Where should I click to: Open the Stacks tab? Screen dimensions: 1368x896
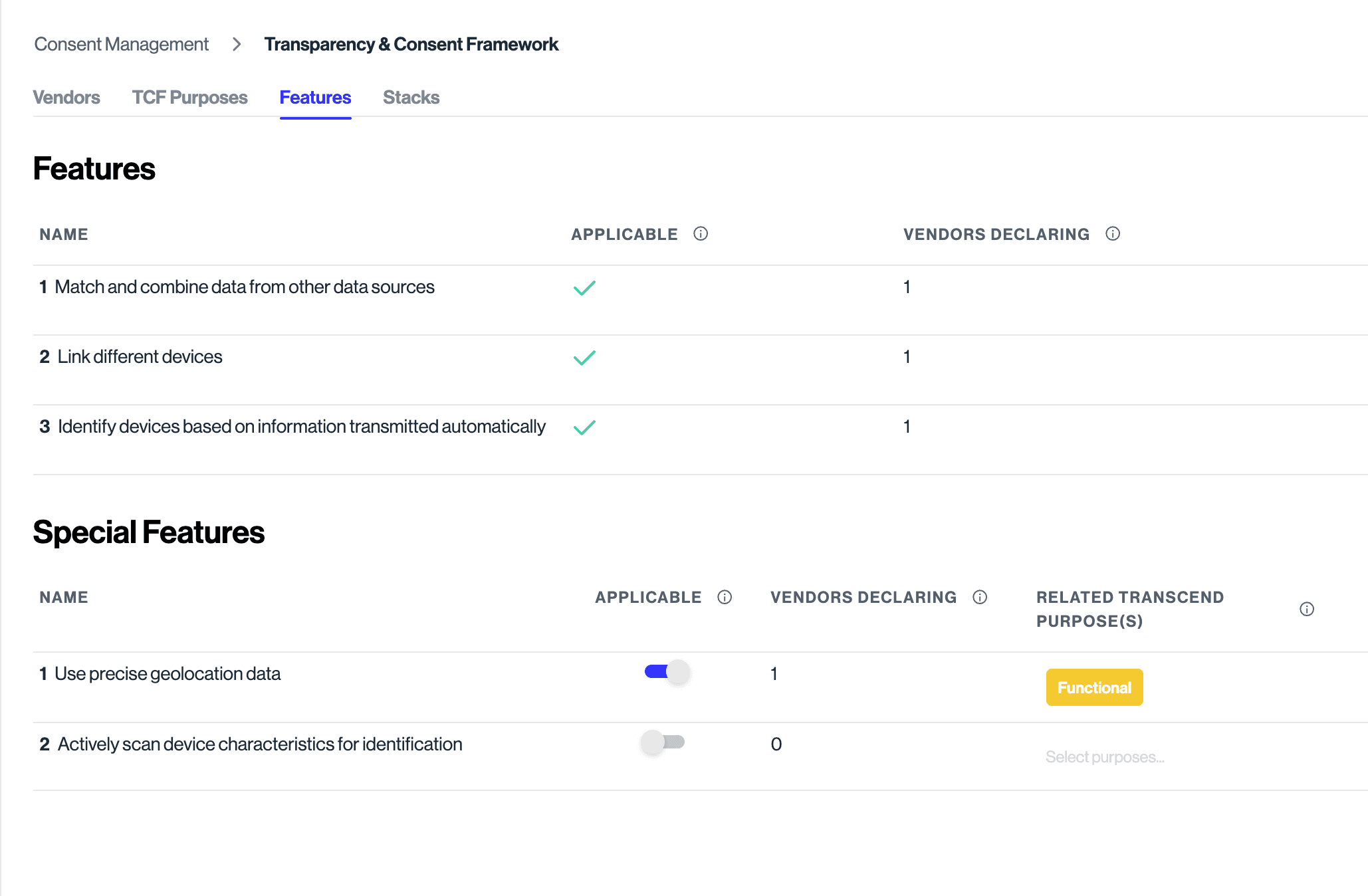[x=411, y=97]
